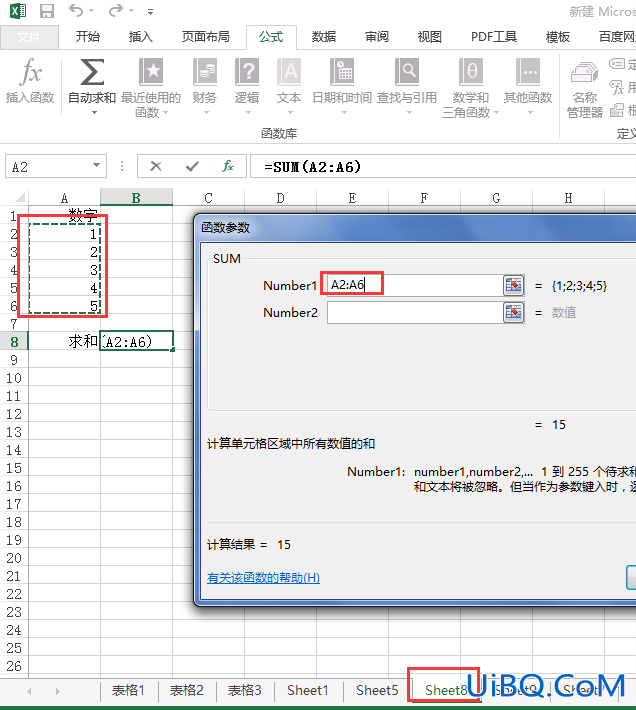
Task: Open Date & Time functions icon
Action: tap(342, 72)
